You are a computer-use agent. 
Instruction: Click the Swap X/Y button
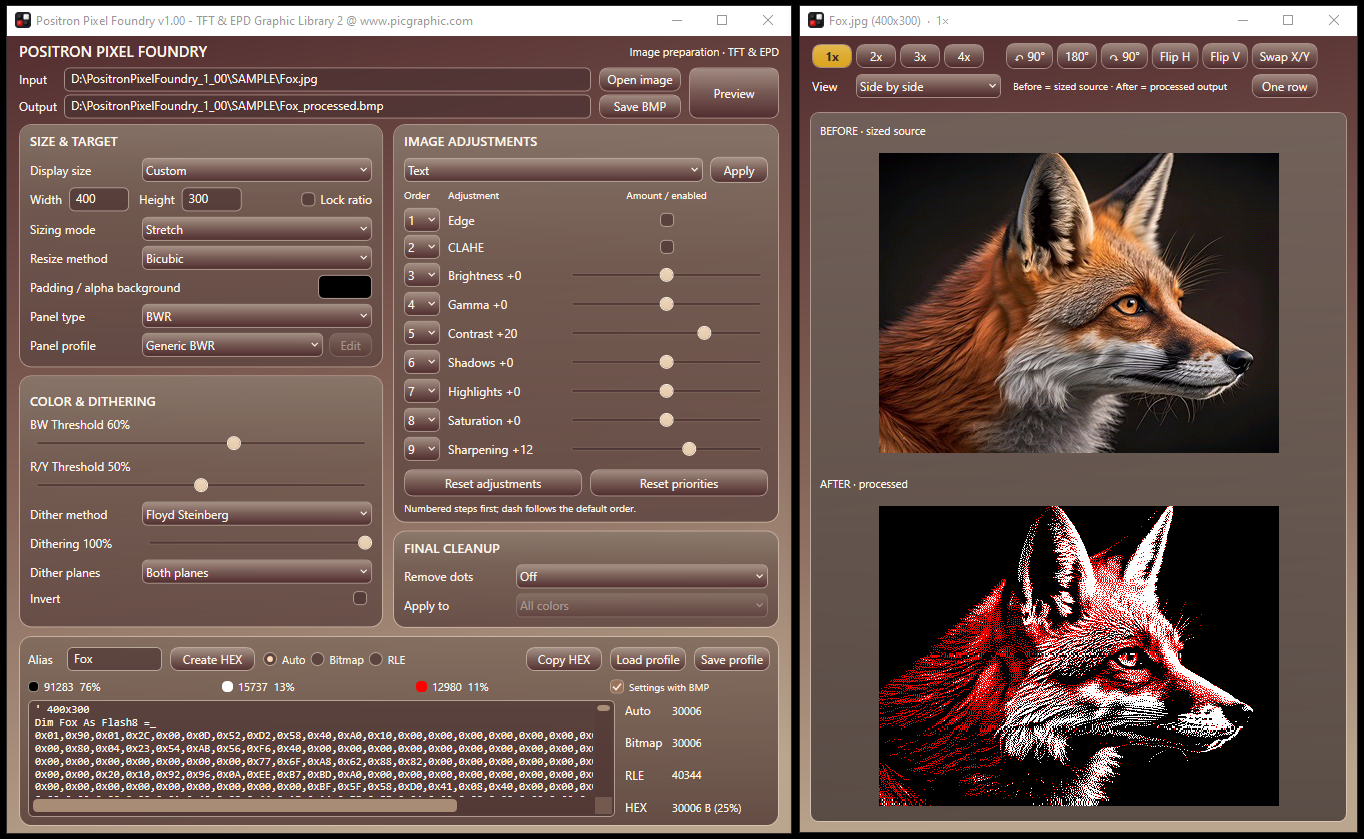[1285, 57]
